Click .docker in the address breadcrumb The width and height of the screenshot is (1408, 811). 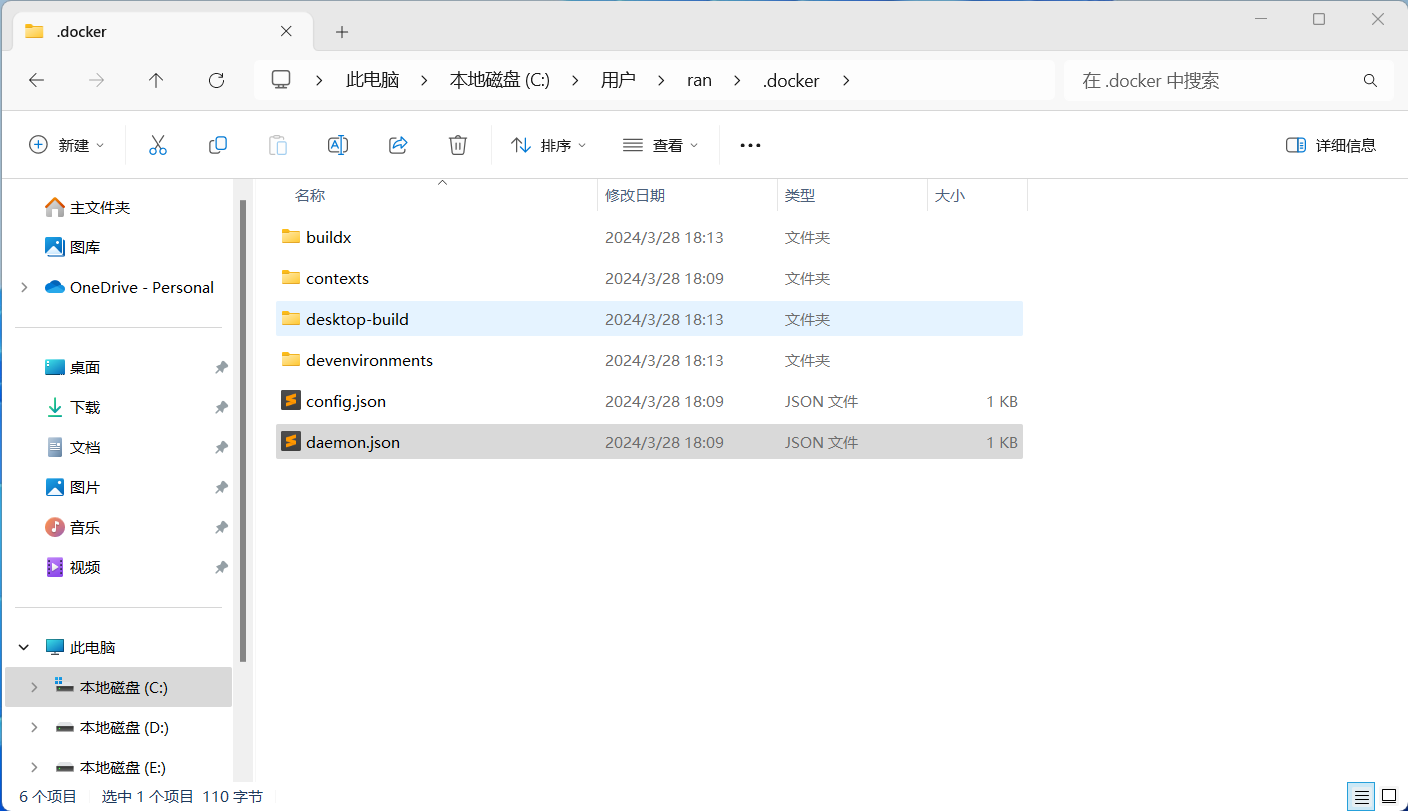point(791,80)
